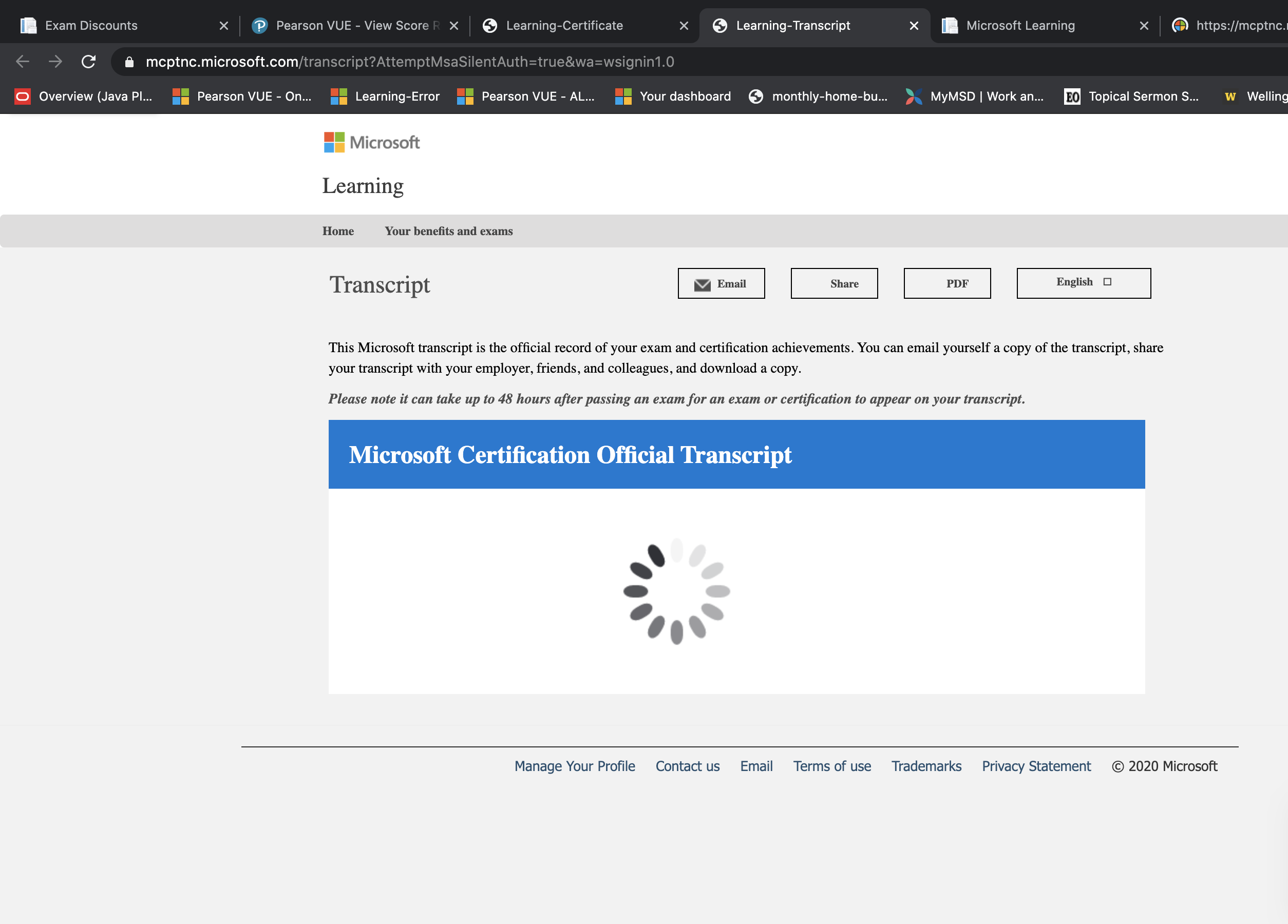Close the Microsoft Learning tab

1144,26
